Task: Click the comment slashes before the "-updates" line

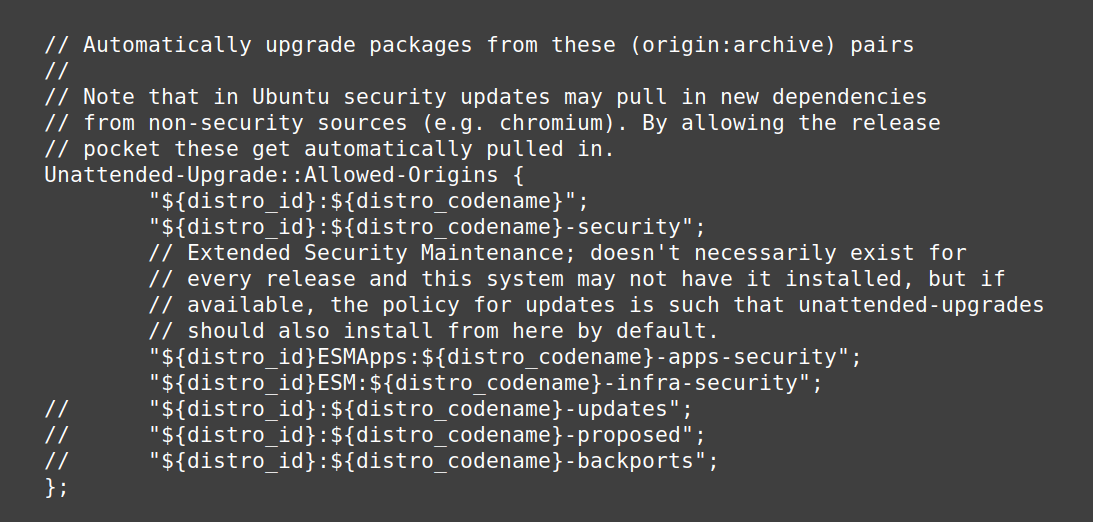Action: 58,409
